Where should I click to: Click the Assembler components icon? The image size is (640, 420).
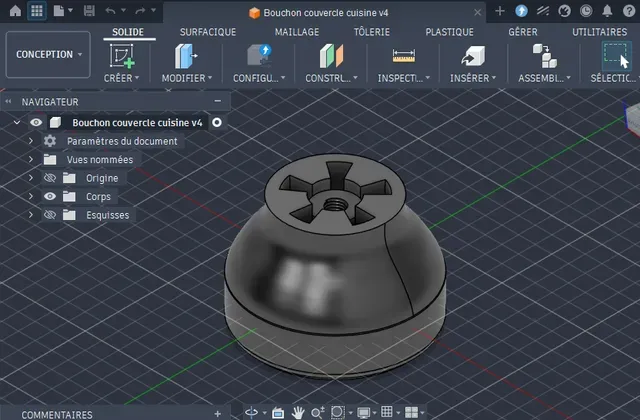tap(544, 56)
